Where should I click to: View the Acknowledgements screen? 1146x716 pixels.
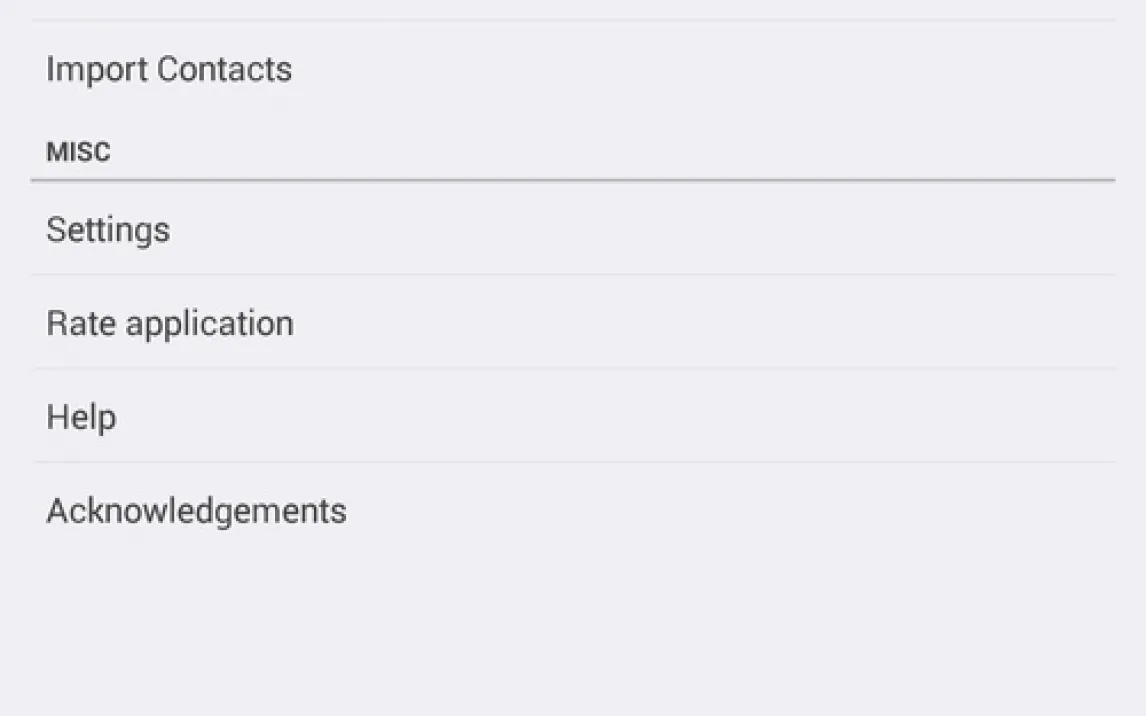click(x=196, y=511)
